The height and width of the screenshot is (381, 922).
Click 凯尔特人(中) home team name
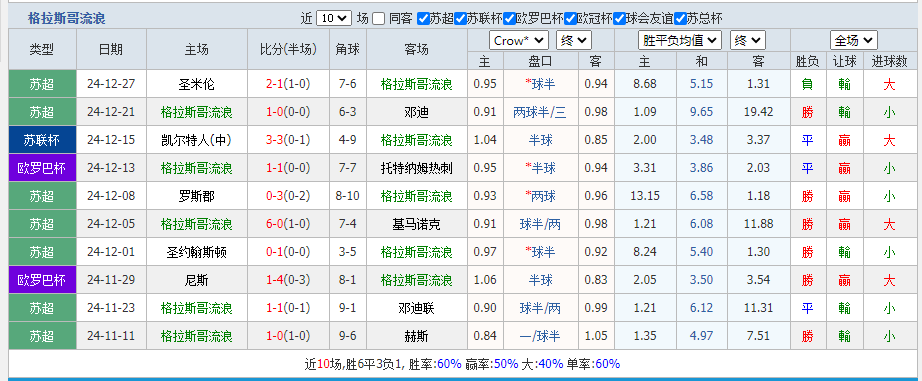click(197, 140)
